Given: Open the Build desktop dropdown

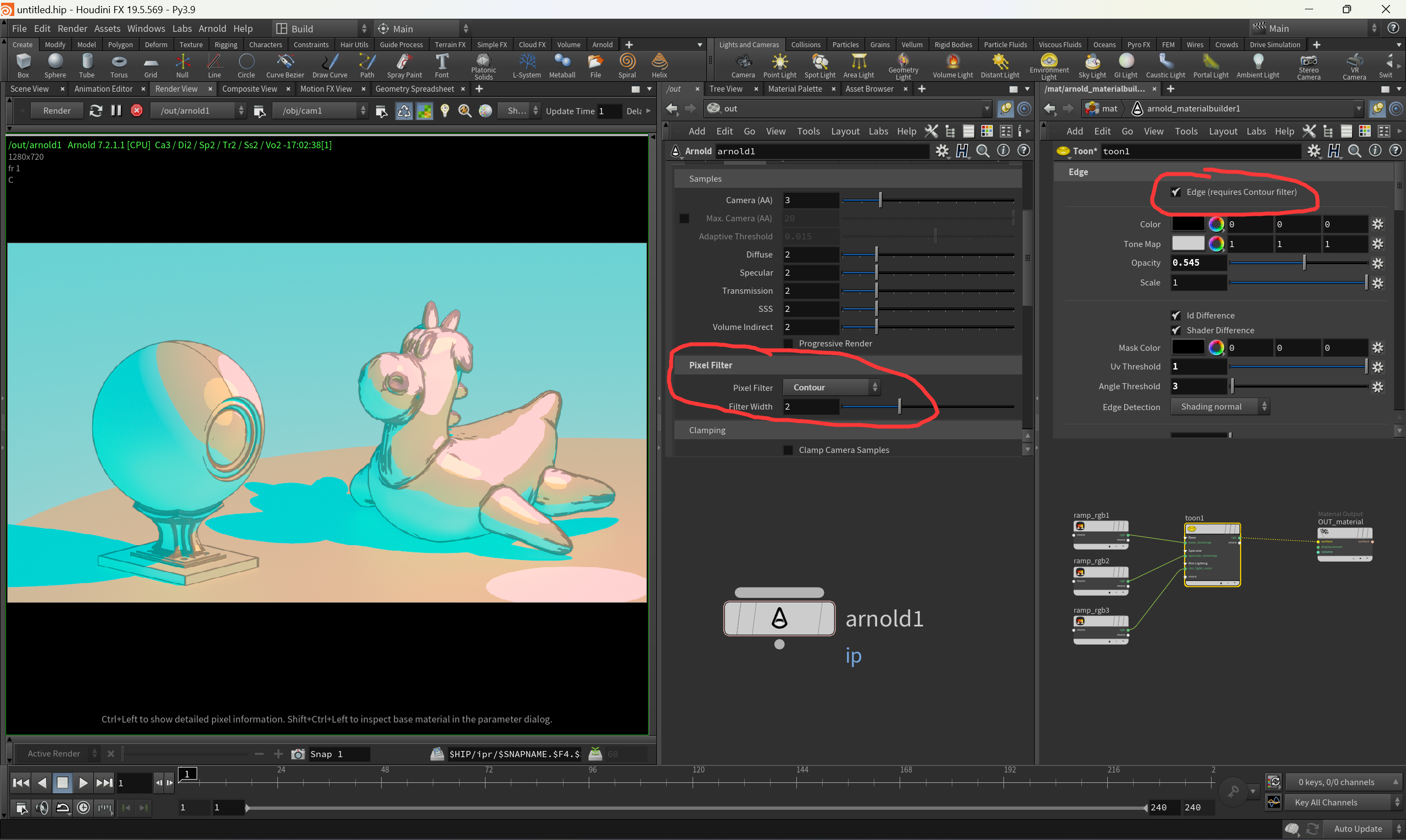Looking at the screenshot, I should pyautogui.click(x=321, y=29).
